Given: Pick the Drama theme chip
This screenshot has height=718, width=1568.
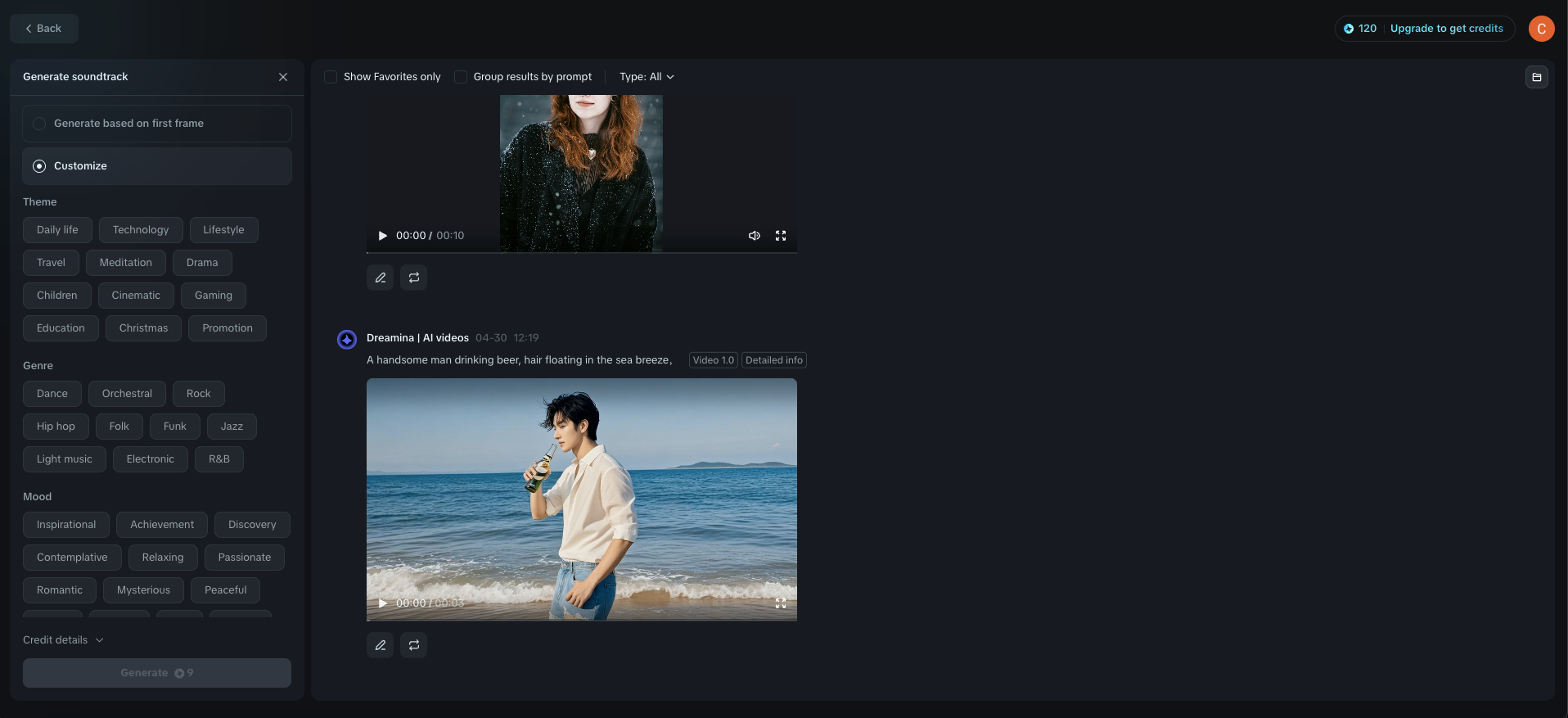Looking at the screenshot, I should click(x=202, y=263).
